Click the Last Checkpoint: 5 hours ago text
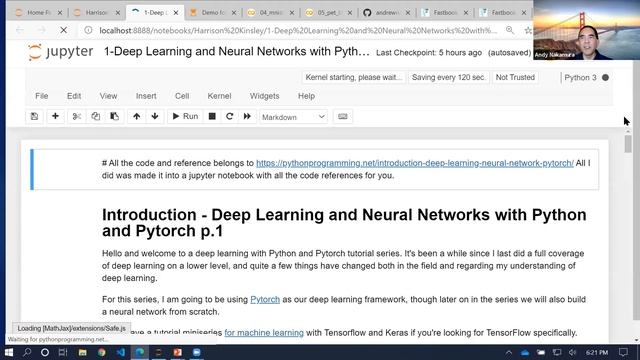The height and width of the screenshot is (360, 640). click(x=429, y=53)
